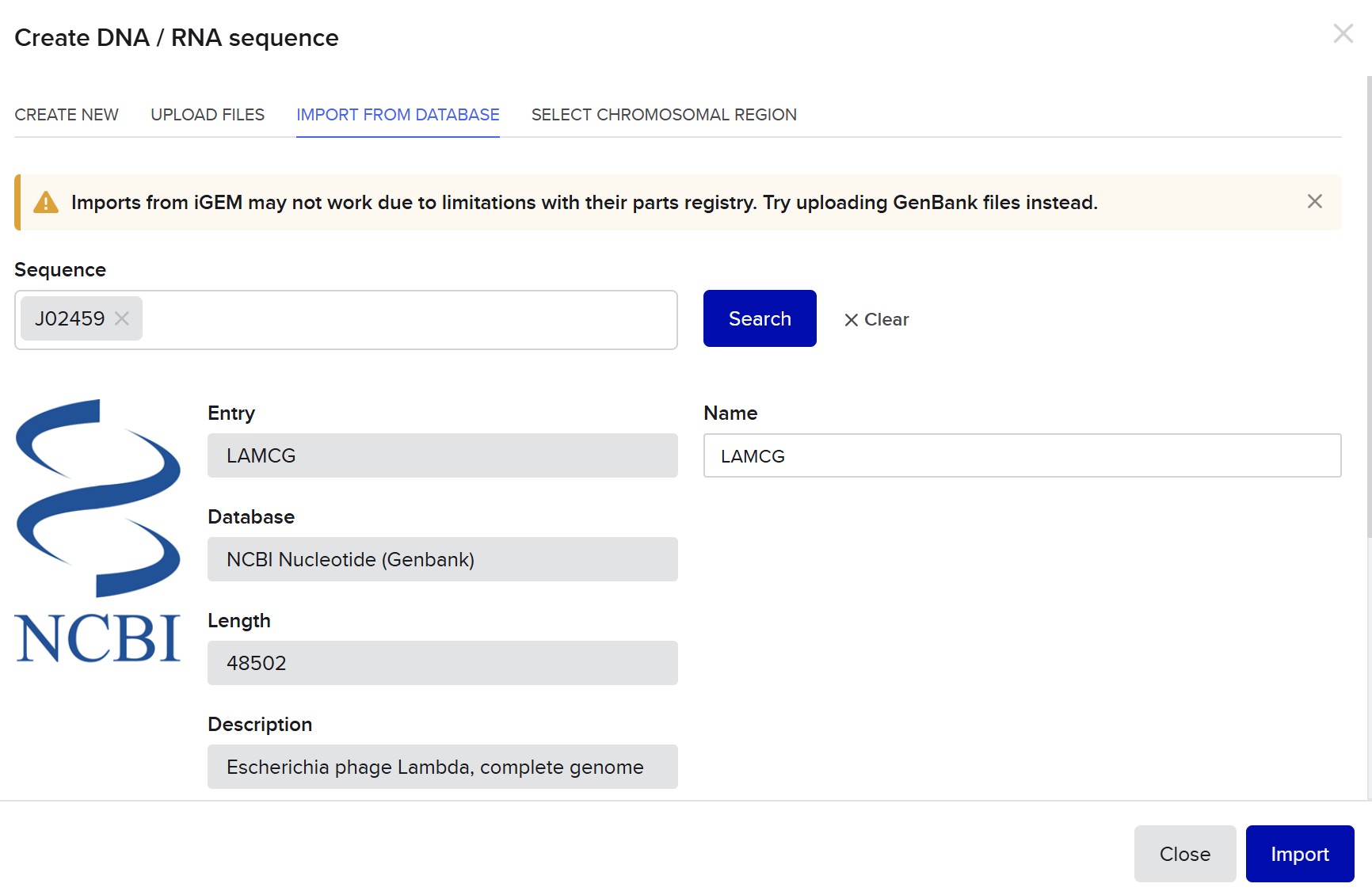Clear the sequence search
Screen dimensions: 1372x895
point(876,319)
